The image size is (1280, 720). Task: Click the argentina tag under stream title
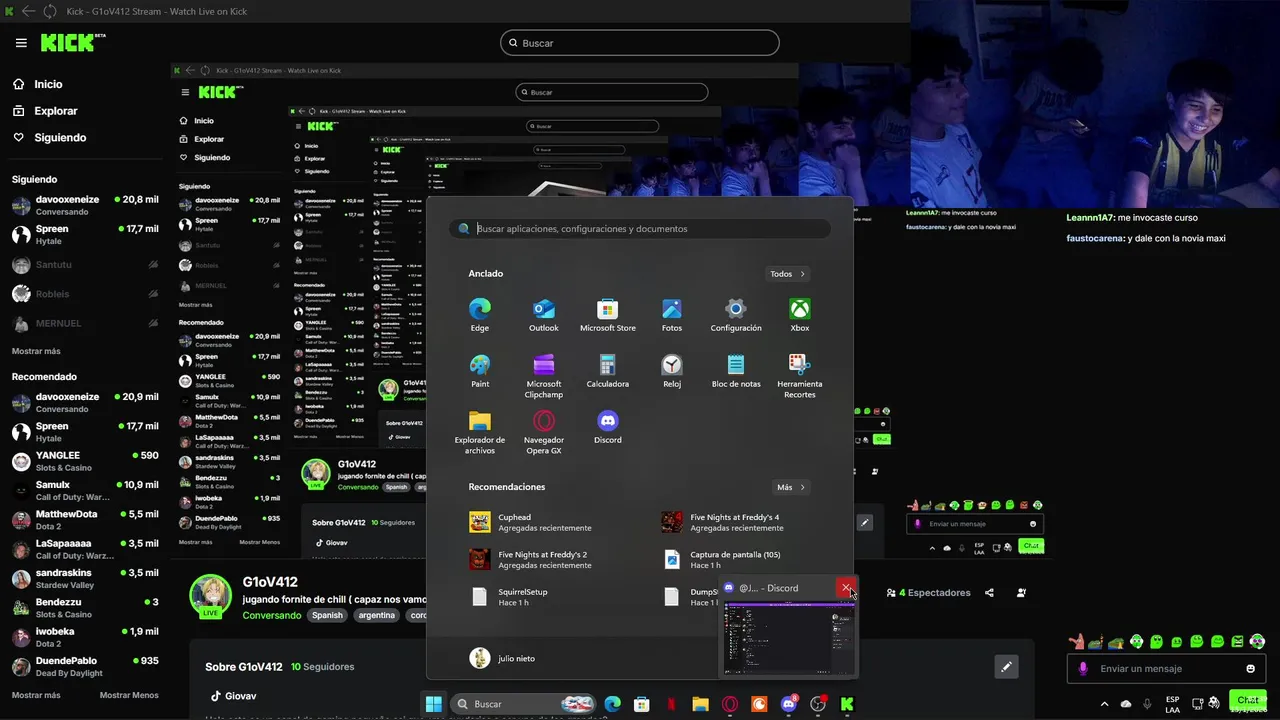[377, 615]
